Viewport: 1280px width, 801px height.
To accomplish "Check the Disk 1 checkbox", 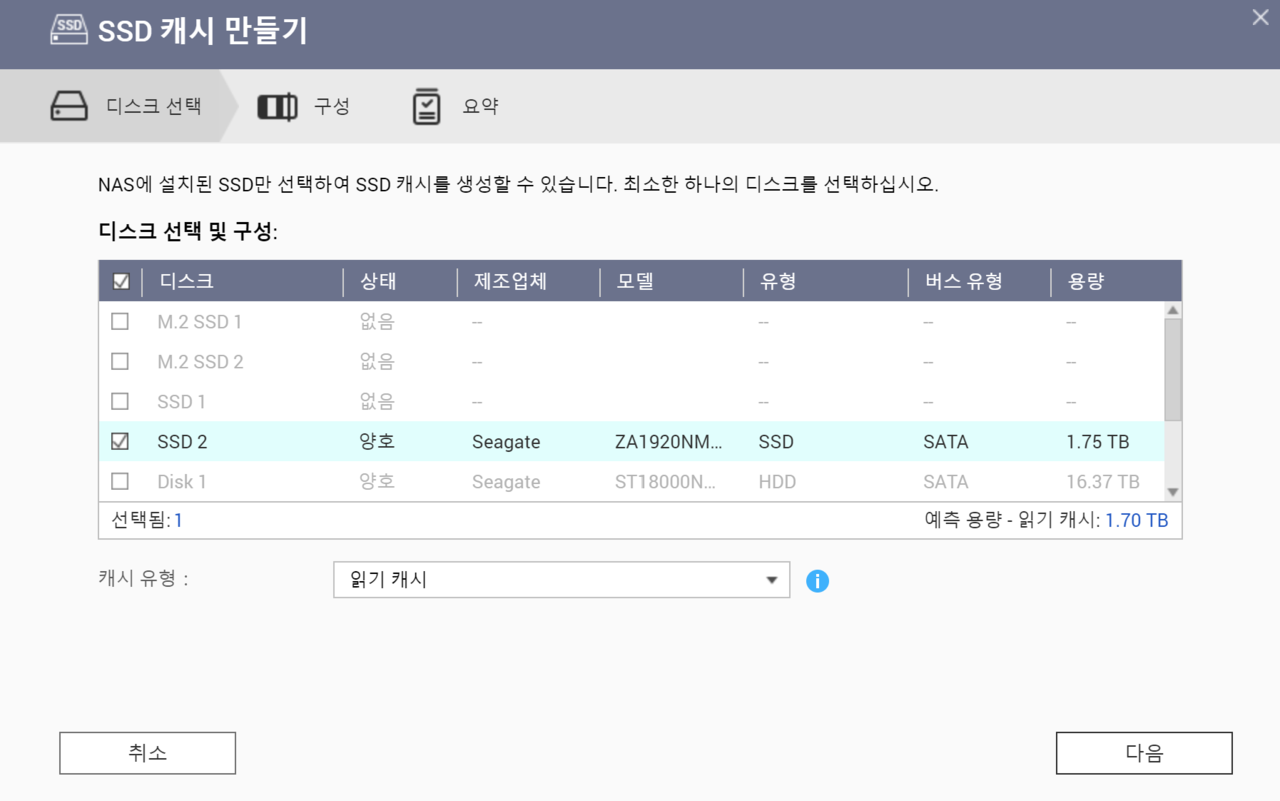I will pyautogui.click(x=120, y=482).
